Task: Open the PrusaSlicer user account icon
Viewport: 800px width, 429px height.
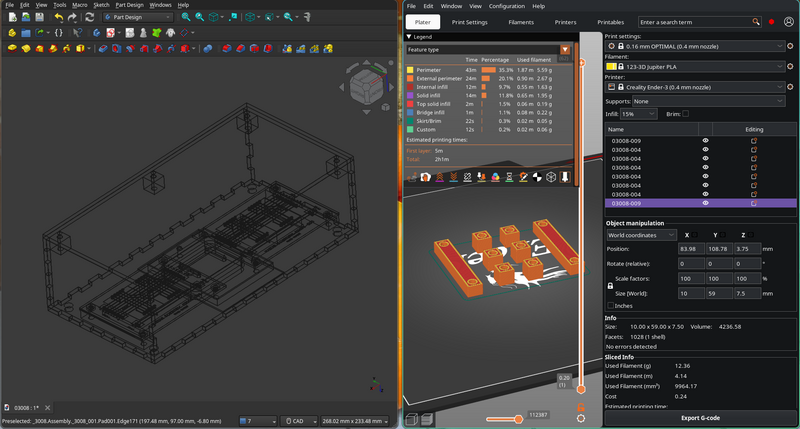Action: point(789,21)
